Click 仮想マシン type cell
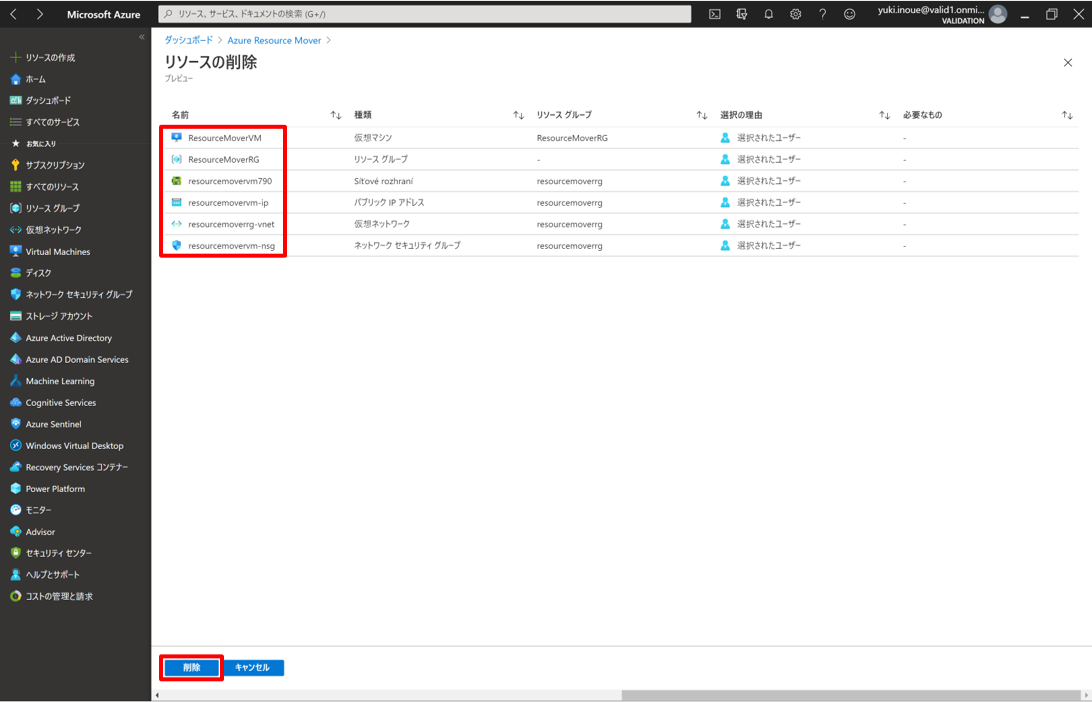This screenshot has height=702, width=1092. pyautogui.click(x=373, y=138)
